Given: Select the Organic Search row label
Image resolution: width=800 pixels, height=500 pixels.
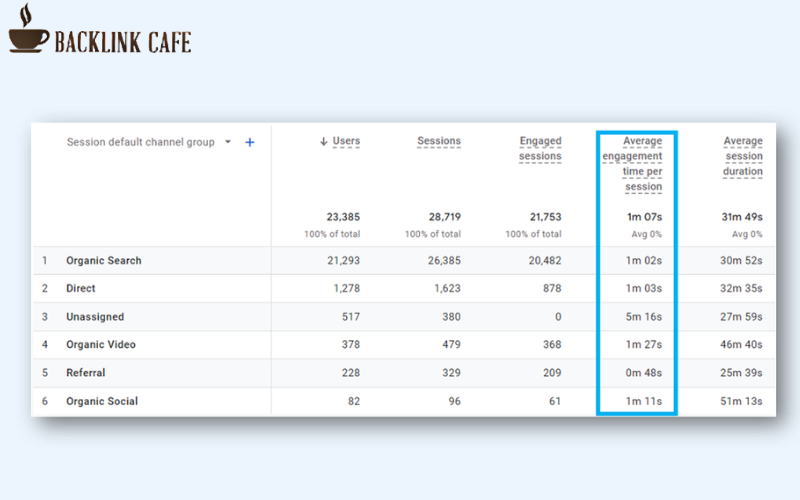Looking at the screenshot, I should pyautogui.click(x=104, y=261).
